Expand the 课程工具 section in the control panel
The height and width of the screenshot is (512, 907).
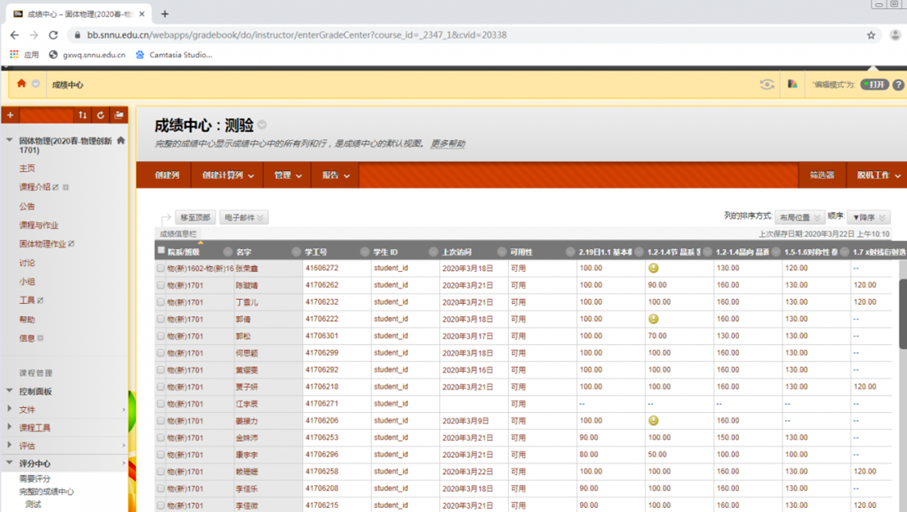10,427
